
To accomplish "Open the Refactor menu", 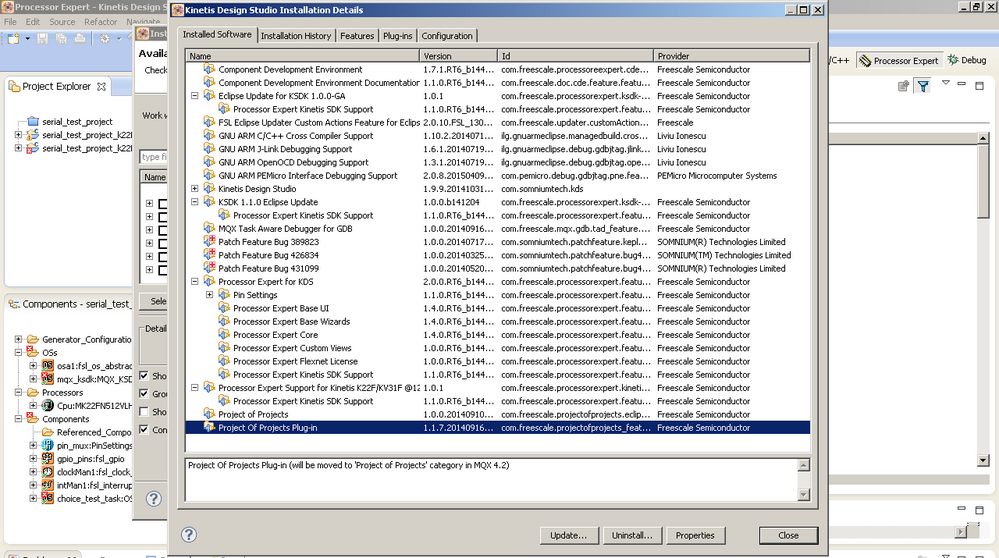I will click(101, 22).
